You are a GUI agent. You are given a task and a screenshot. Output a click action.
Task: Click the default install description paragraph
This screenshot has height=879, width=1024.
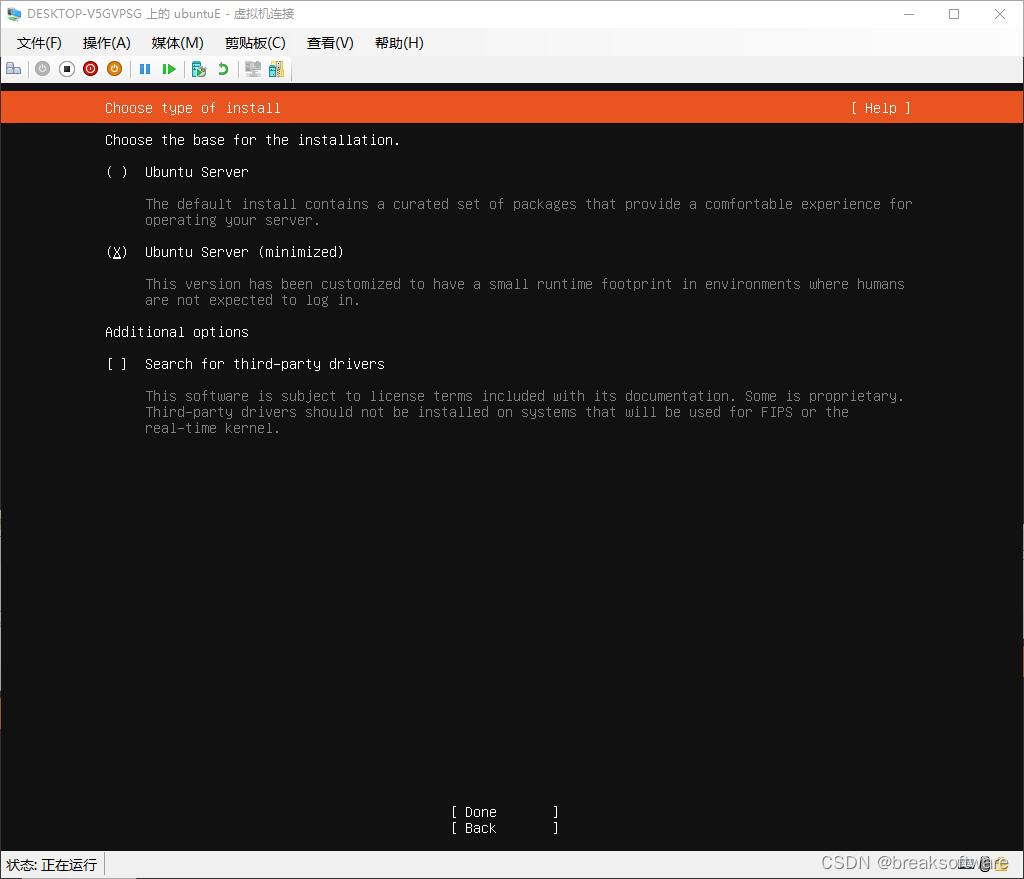coord(528,212)
